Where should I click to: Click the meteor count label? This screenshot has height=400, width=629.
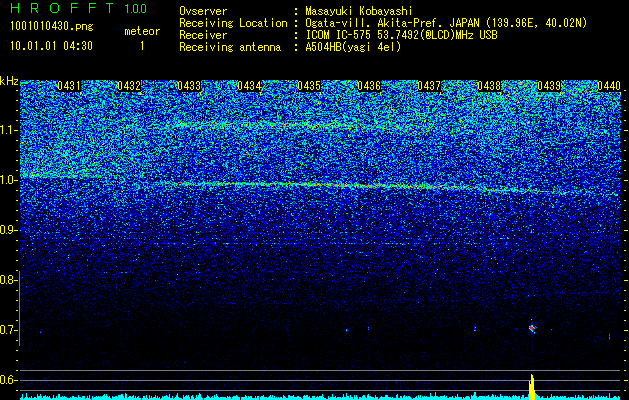pos(142,31)
